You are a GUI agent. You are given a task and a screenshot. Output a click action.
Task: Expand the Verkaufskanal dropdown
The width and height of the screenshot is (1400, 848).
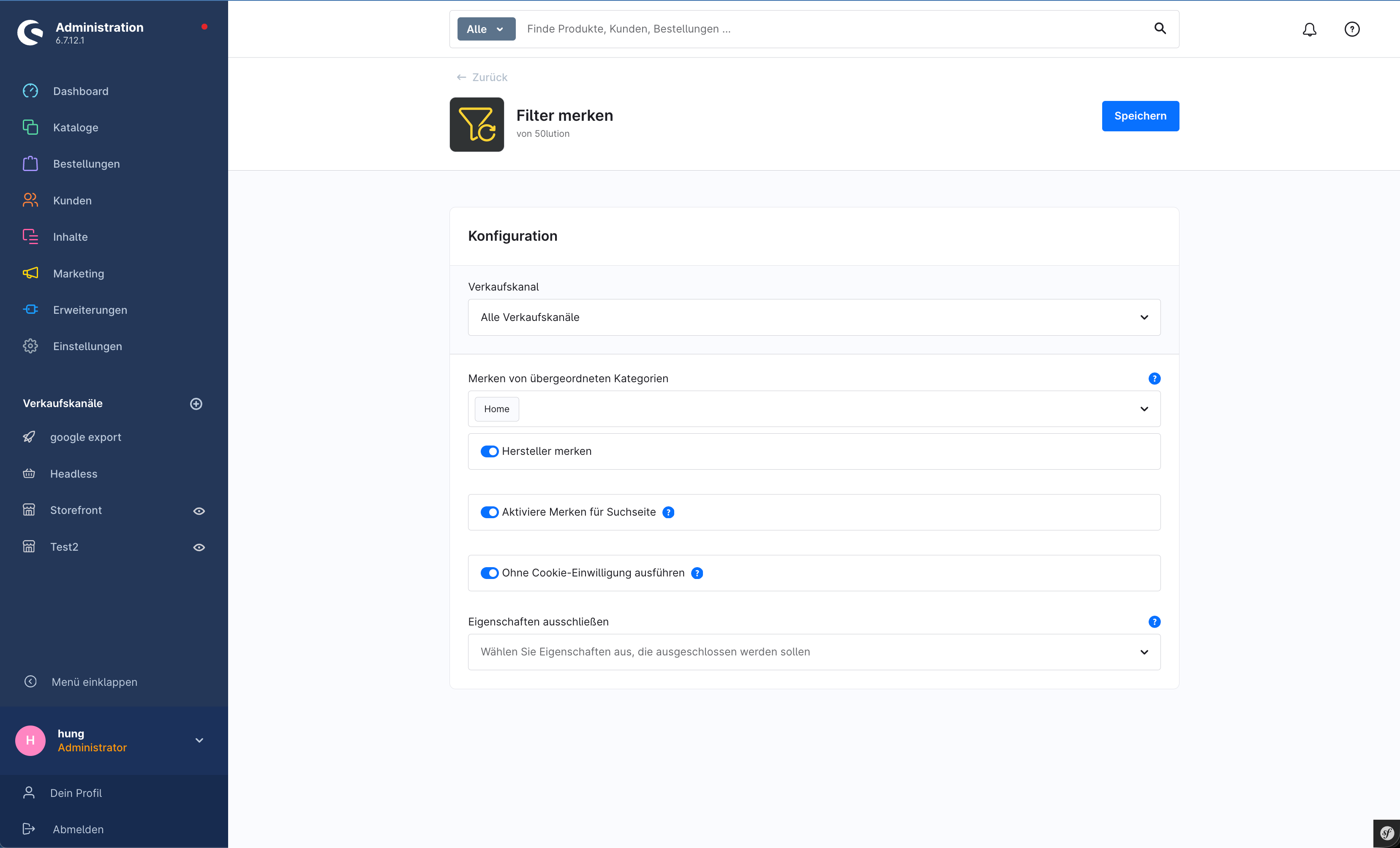pyautogui.click(x=814, y=318)
